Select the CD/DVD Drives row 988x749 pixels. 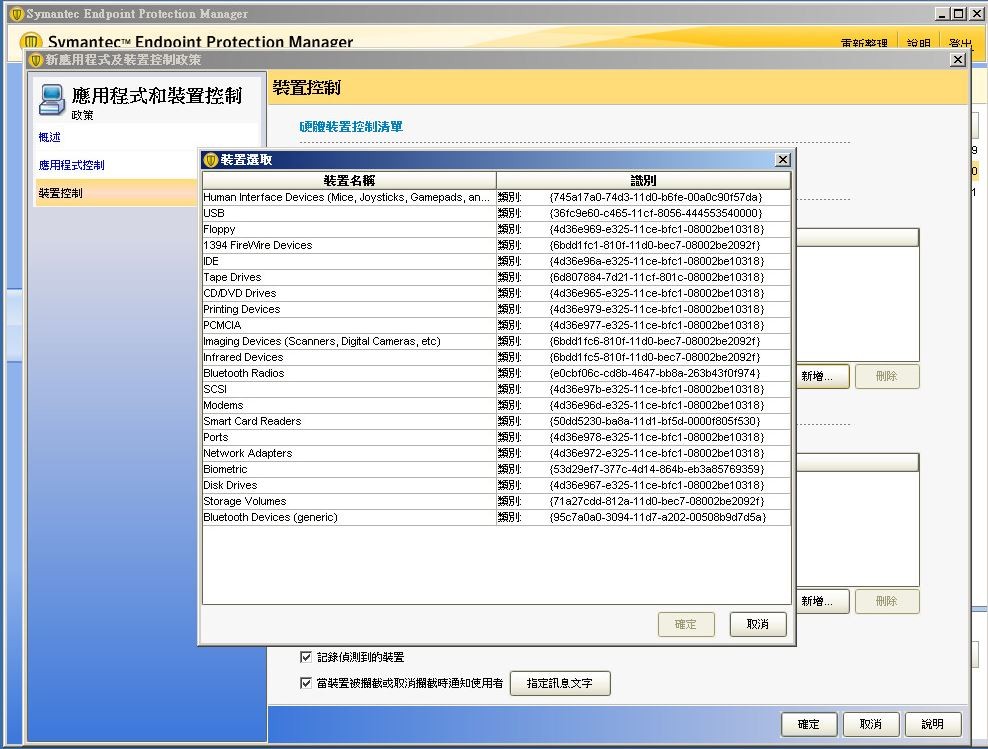(x=497, y=293)
